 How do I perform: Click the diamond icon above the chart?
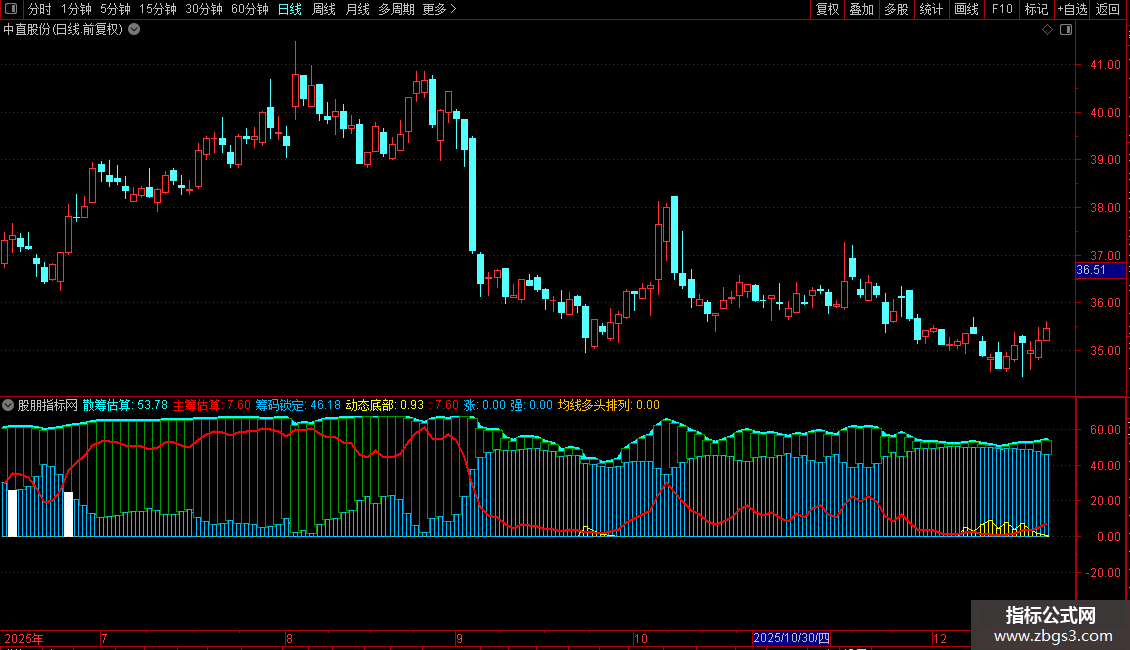1048,30
